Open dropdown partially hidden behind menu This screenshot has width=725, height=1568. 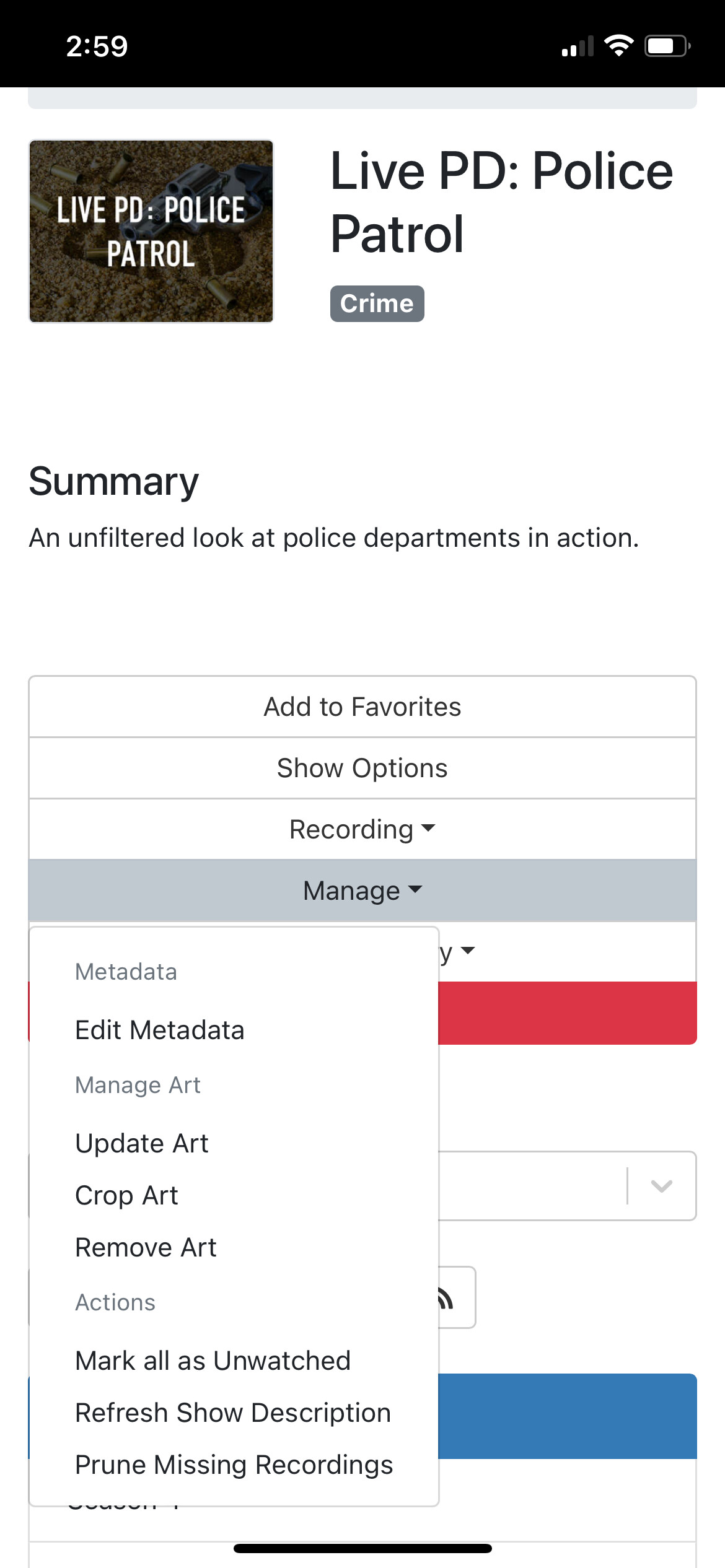459,951
